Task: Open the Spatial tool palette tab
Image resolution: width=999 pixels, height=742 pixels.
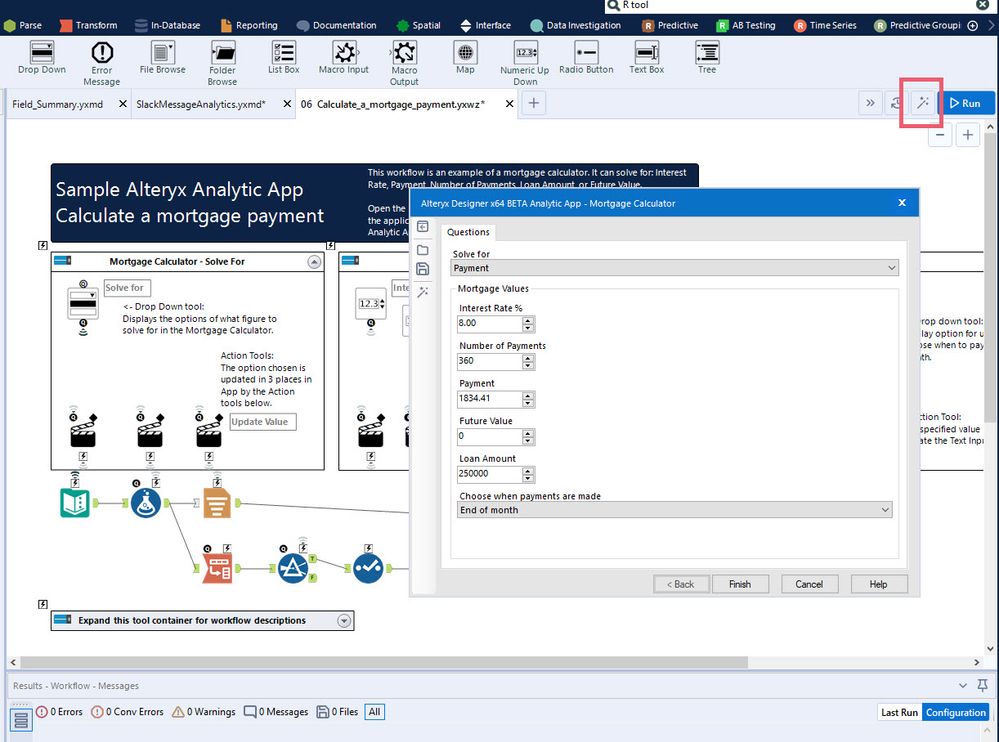Action: click(418, 25)
